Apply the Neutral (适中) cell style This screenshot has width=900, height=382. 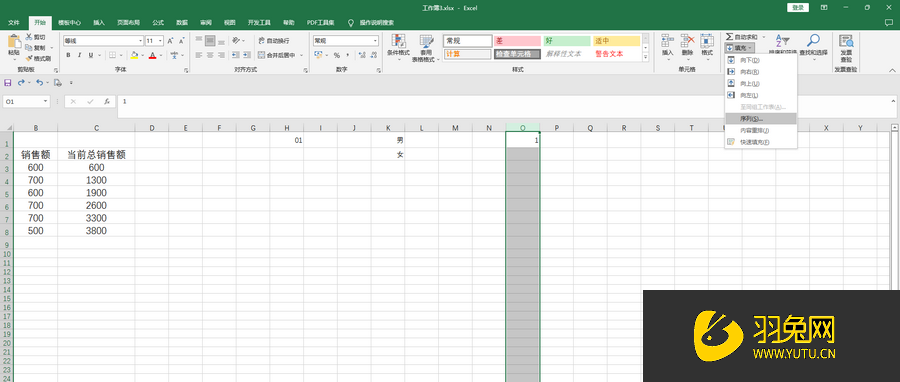(x=616, y=41)
